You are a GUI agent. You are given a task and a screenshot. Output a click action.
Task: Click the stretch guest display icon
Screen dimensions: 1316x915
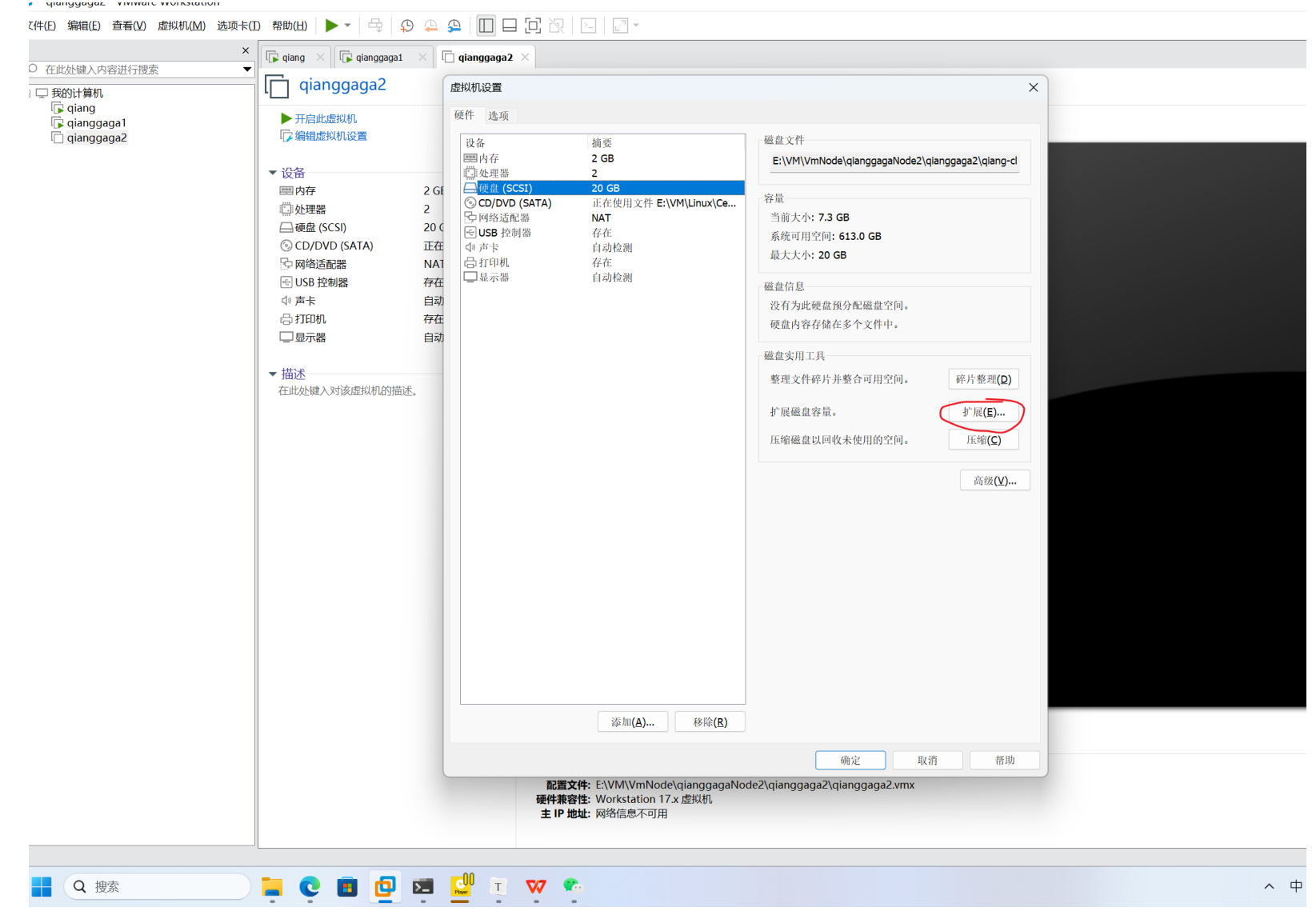(620, 26)
